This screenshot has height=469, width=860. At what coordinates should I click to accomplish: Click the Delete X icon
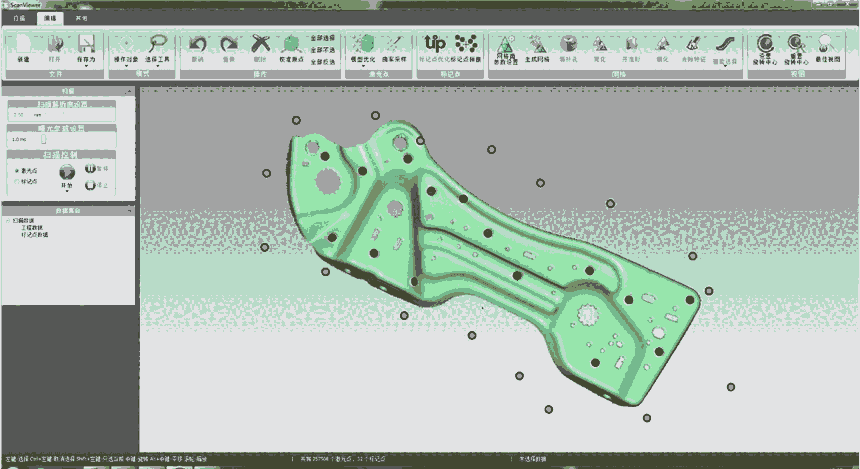261,45
